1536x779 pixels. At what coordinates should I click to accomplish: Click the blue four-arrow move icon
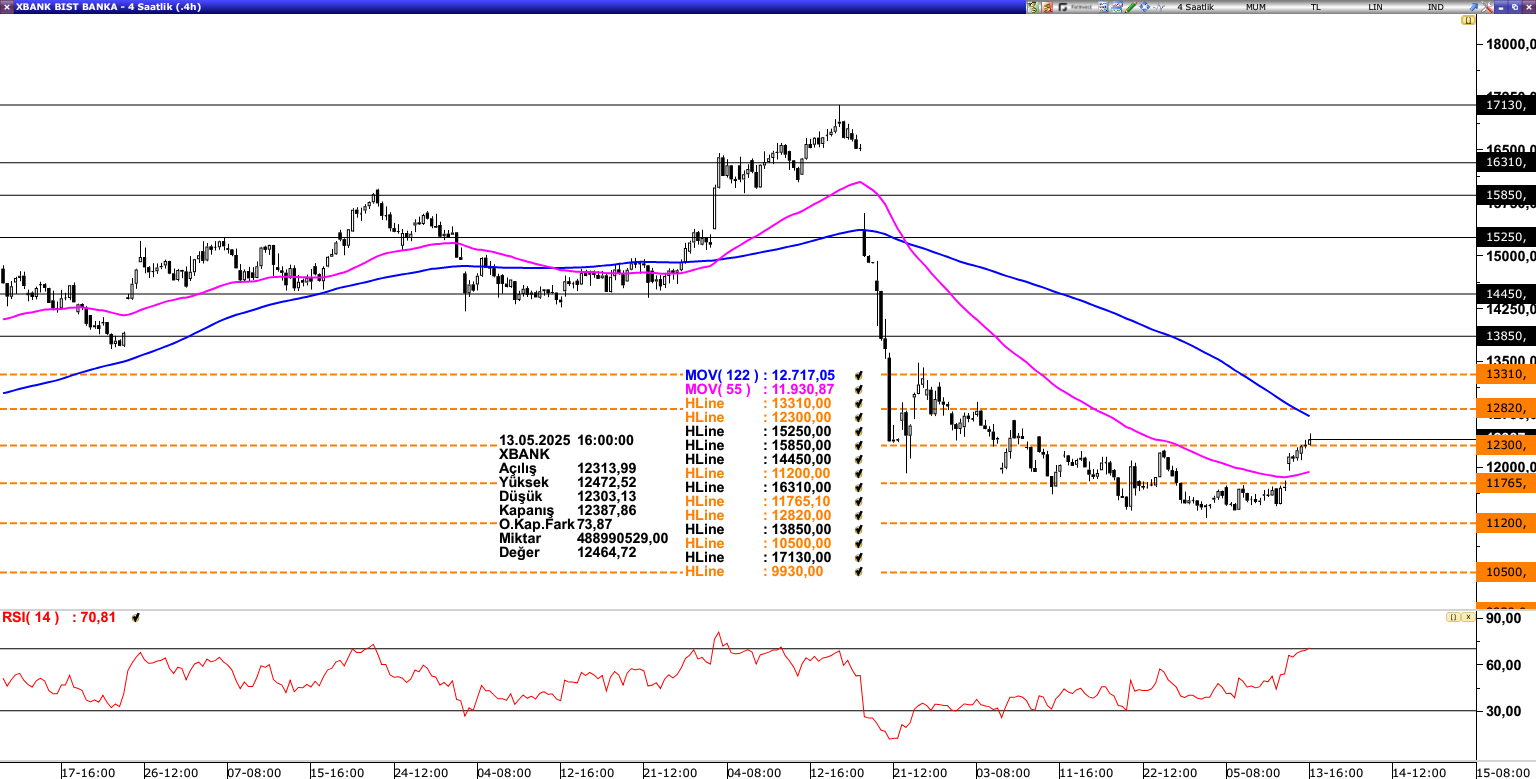pos(1144,7)
